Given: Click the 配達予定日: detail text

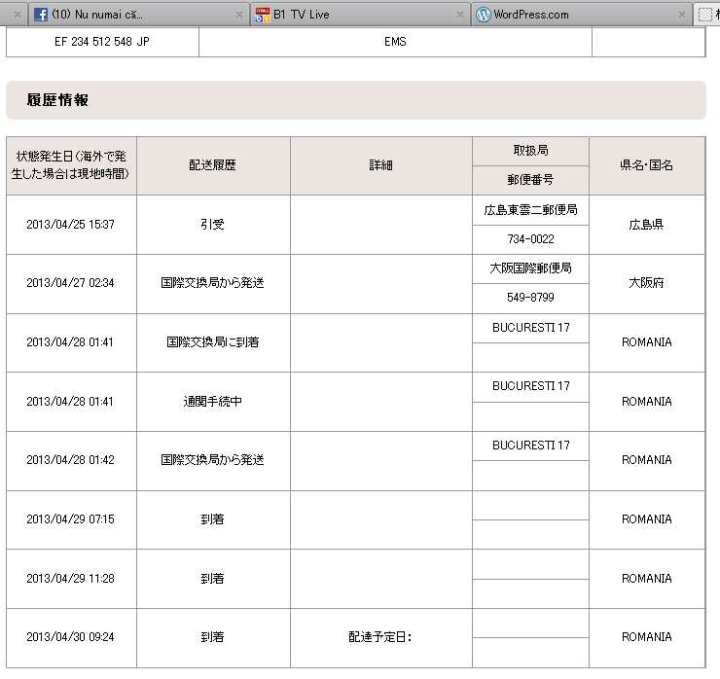Looking at the screenshot, I should click(x=380, y=637).
